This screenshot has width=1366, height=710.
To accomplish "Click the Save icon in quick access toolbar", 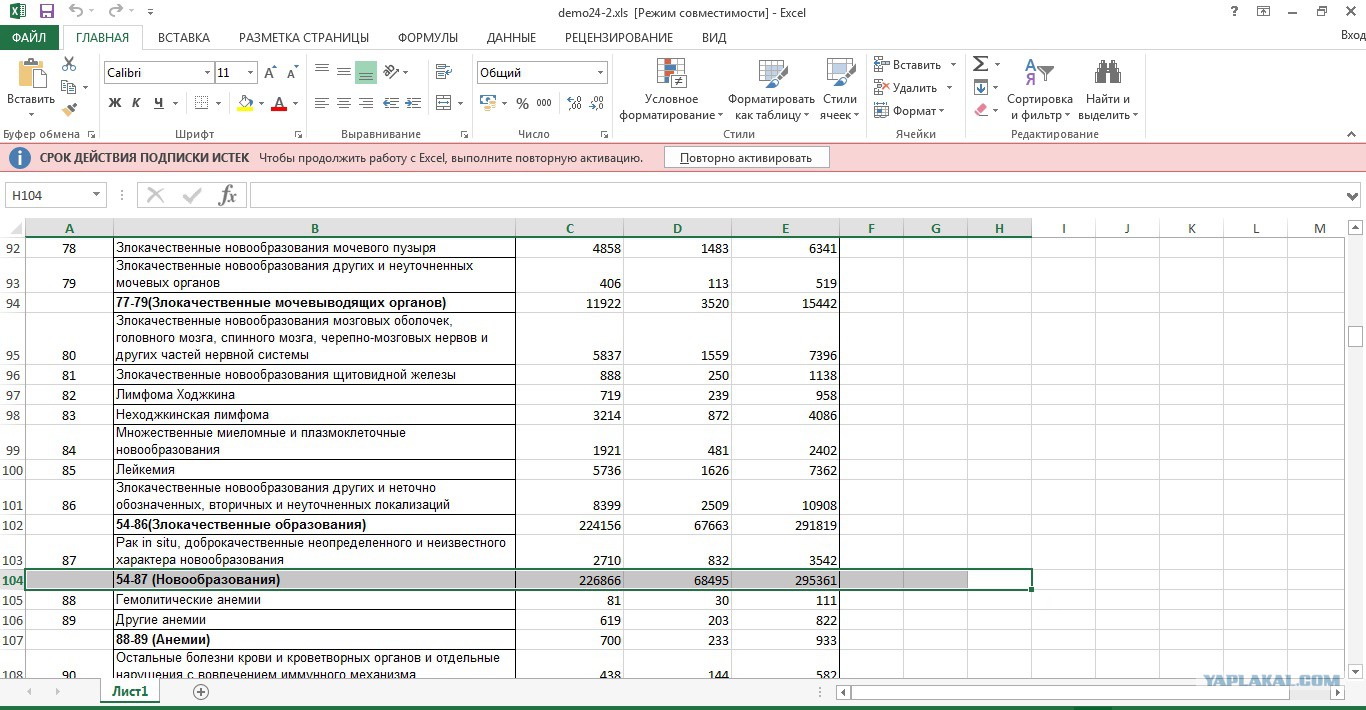I will (x=46, y=12).
